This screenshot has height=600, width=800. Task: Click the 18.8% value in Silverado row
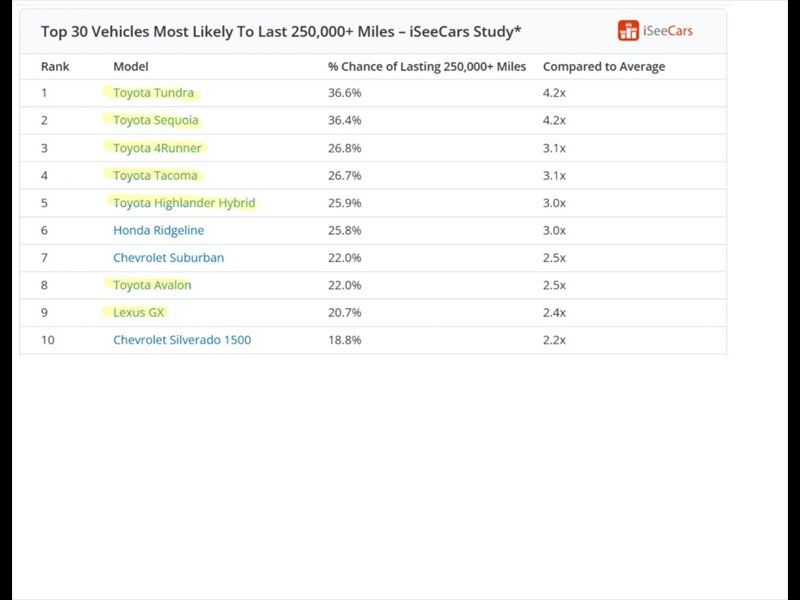coord(345,340)
